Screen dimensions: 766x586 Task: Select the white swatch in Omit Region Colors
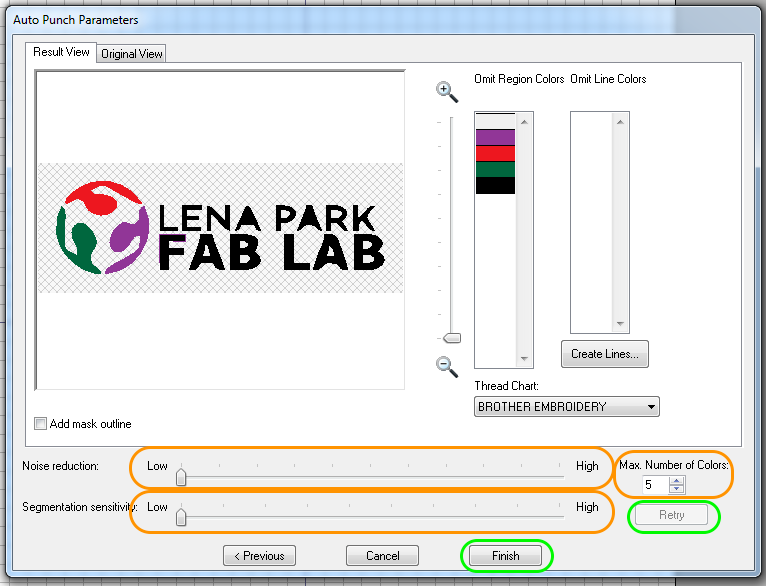pos(495,121)
